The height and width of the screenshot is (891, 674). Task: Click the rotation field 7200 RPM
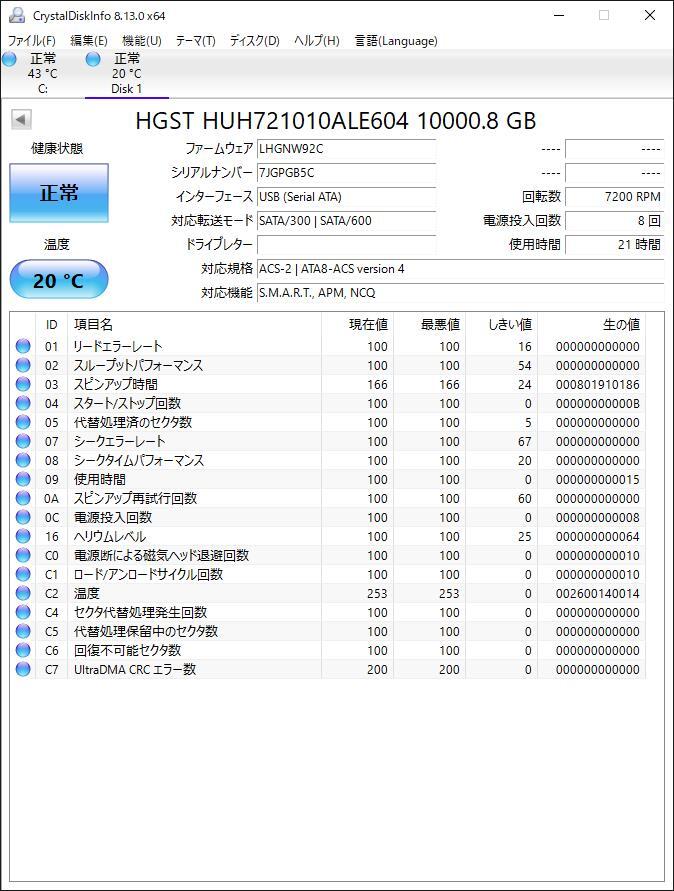[x=614, y=197]
